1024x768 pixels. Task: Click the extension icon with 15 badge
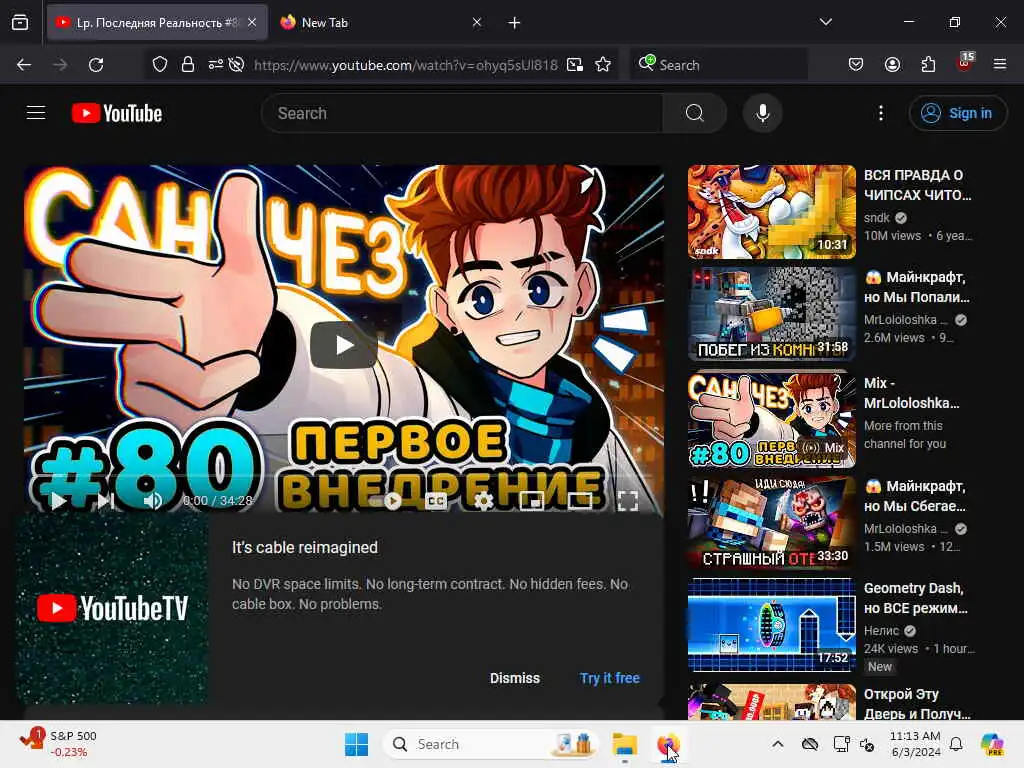click(x=965, y=63)
